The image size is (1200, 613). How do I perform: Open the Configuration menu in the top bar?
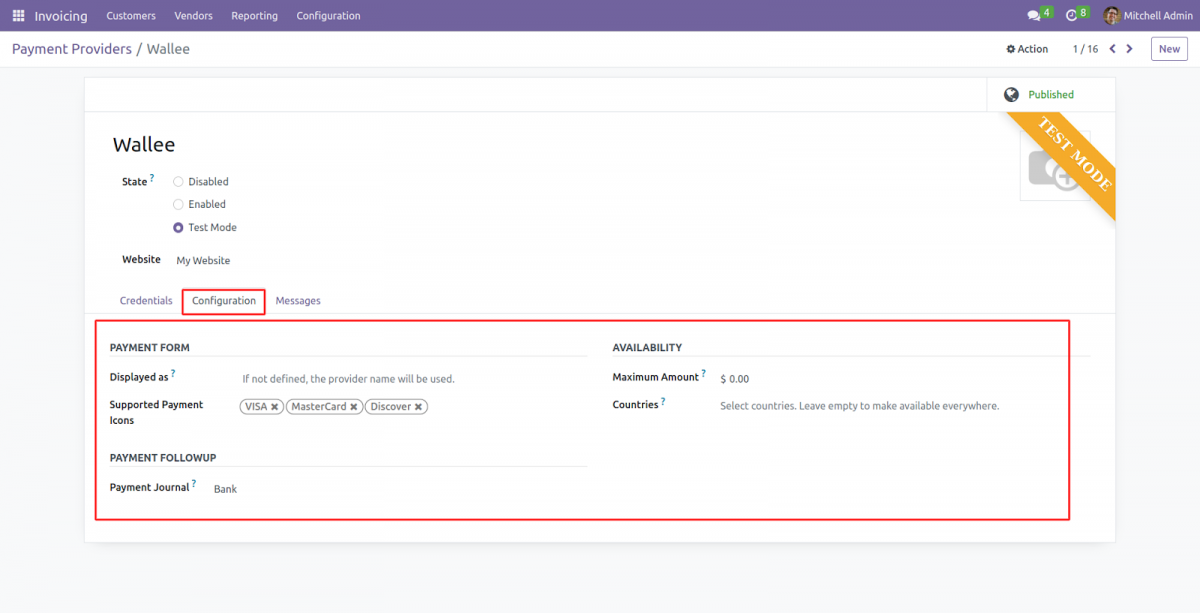click(328, 16)
